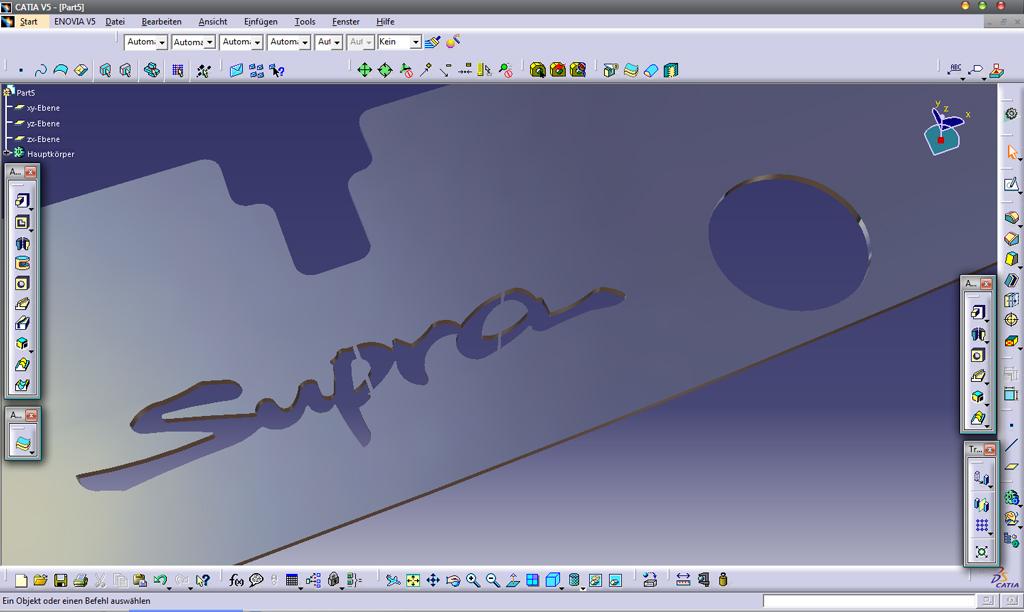Save the part with the floppy disk icon
This screenshot has height=612, width=1024.
tap(61, 580)
